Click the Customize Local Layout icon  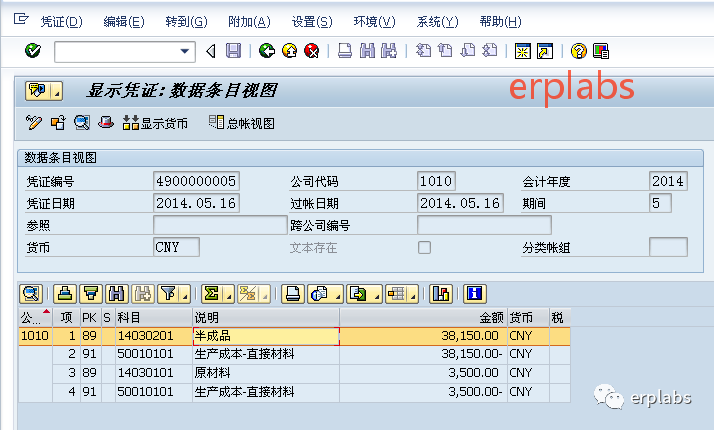(601, 51)
